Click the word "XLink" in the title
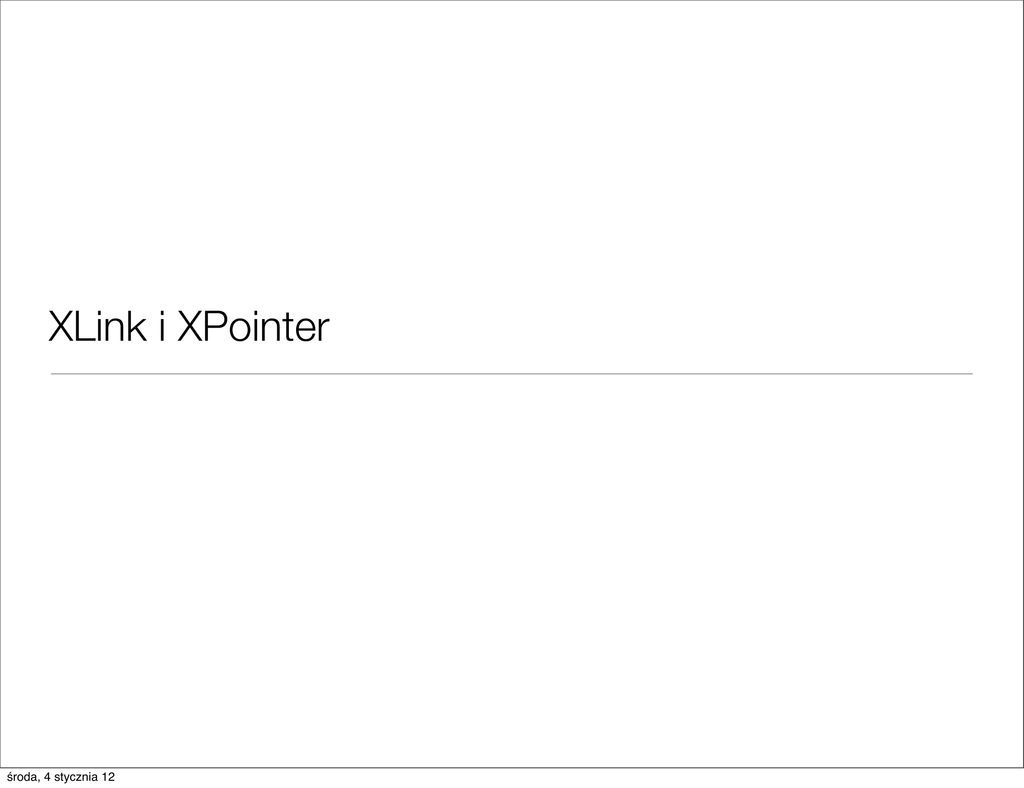 97,326
